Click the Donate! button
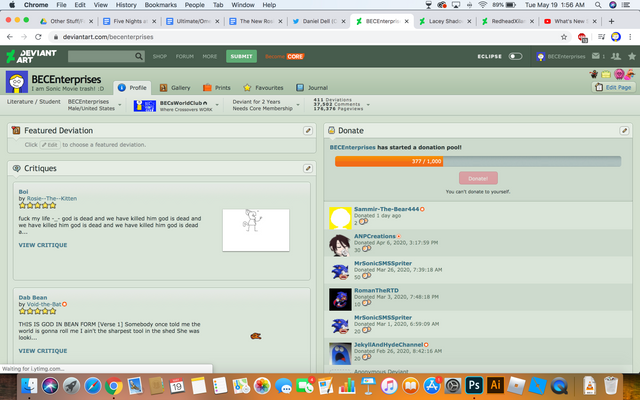 pos(478,178)
